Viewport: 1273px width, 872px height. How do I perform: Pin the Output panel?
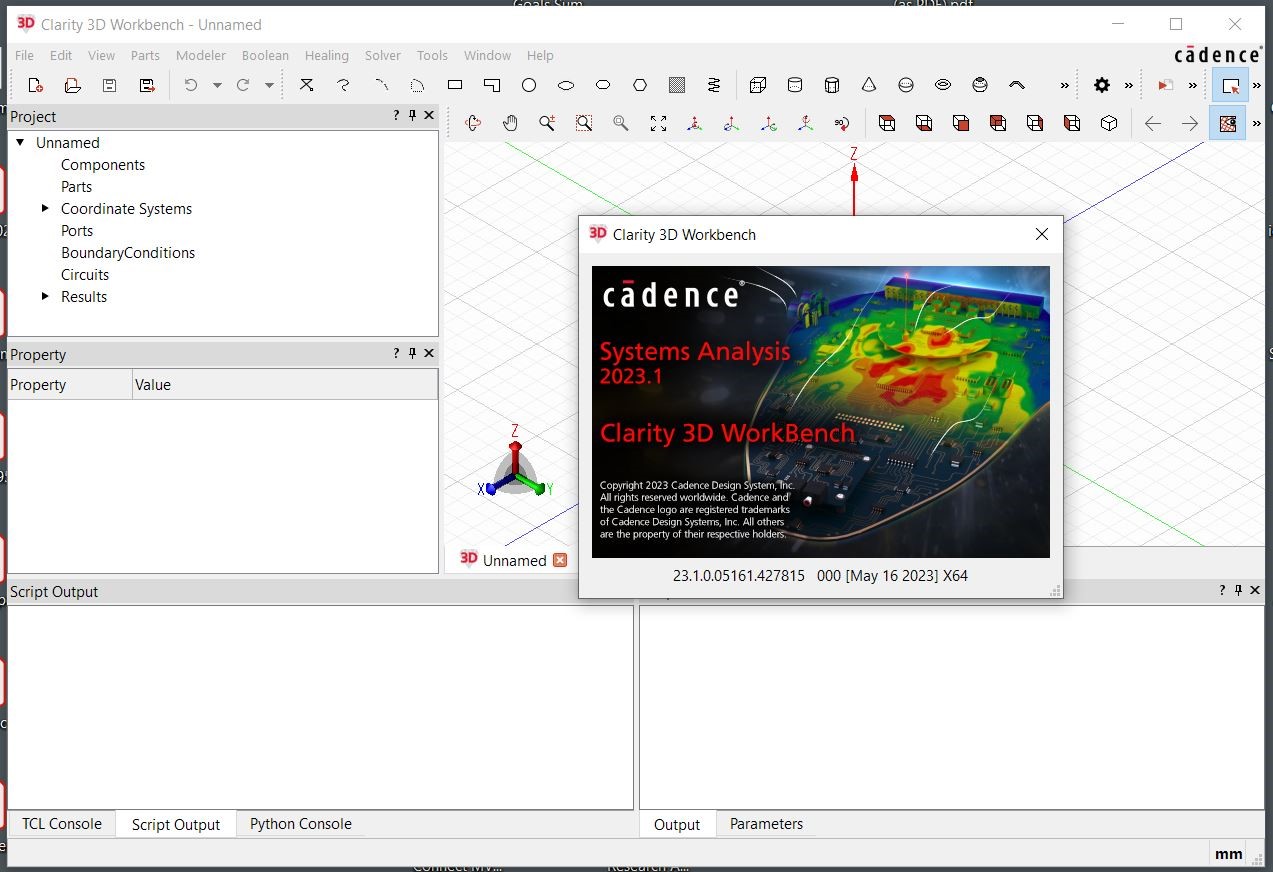(x=1238, y=591)
